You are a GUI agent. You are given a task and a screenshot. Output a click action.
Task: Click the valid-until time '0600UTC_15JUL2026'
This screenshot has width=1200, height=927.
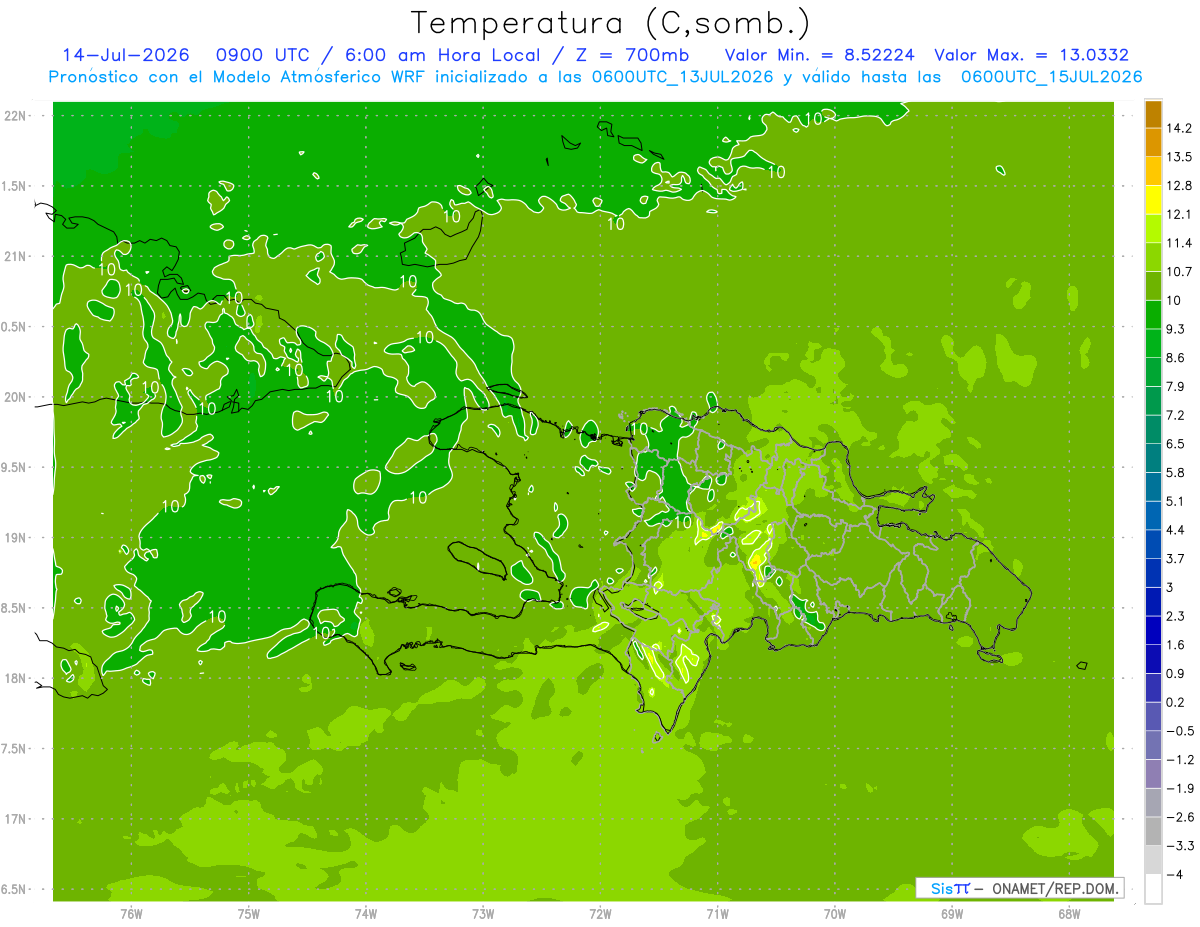click(1052, 77)
